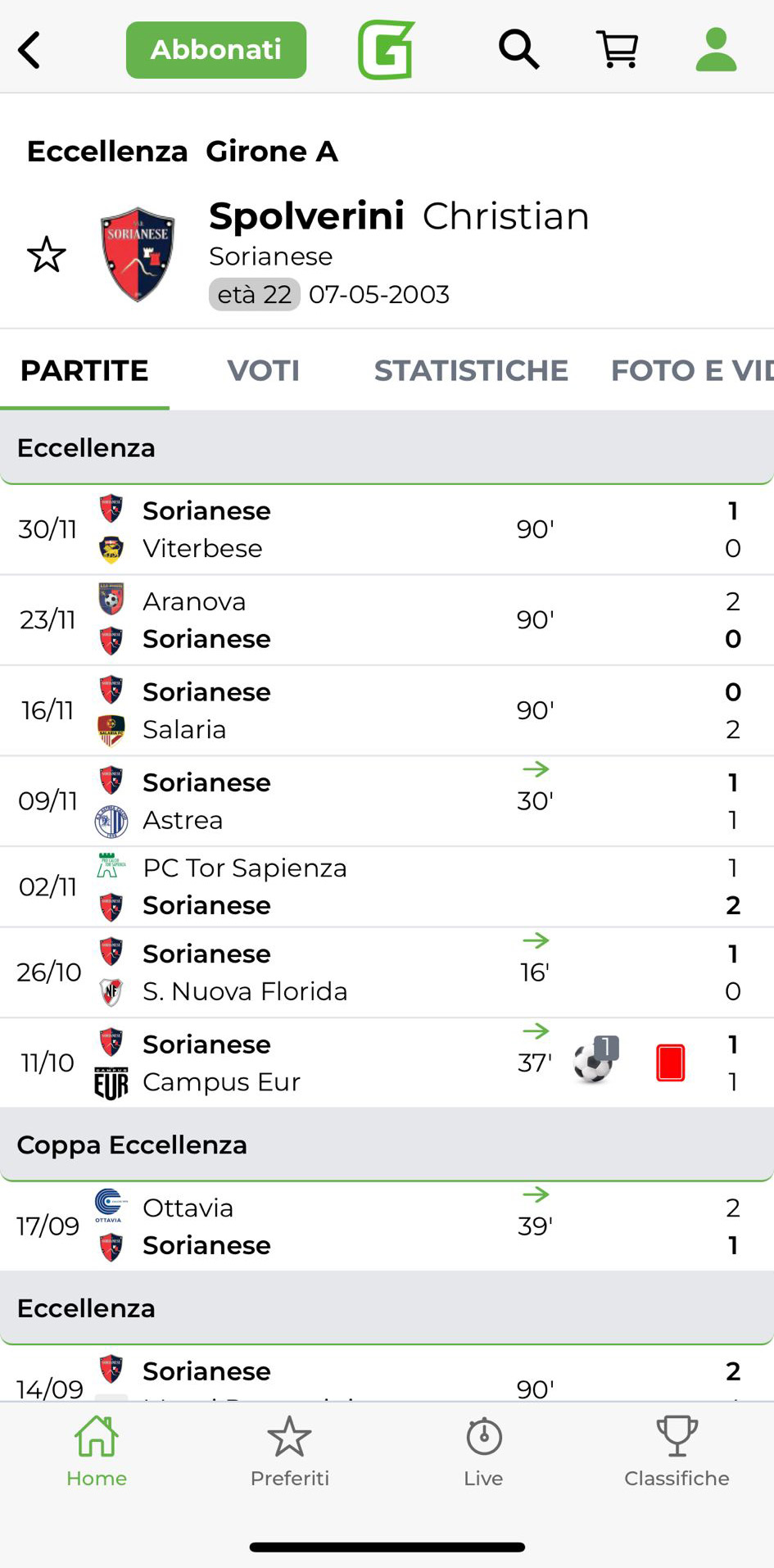Select the Coppa Eccellenza section header
The width and height of the screenshot is (774, 1568).
[387, 1144]
